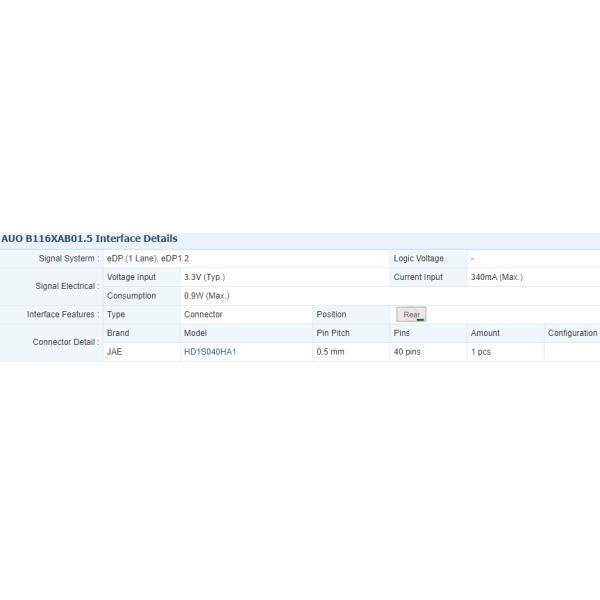Click the Rear position button
Image resolution: width=600 pixels, height=600 pixels.
pyautogui.click(x=411, y=314)
